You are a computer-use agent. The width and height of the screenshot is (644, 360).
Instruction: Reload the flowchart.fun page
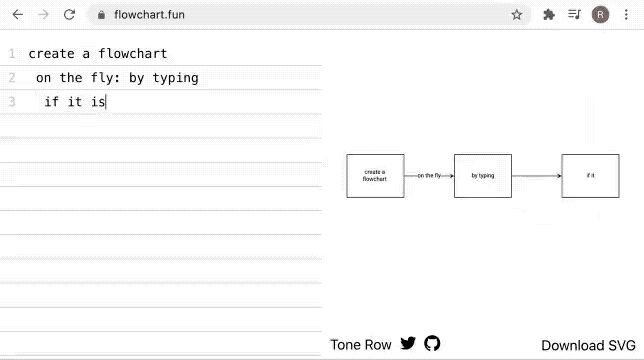click(69, 15)
